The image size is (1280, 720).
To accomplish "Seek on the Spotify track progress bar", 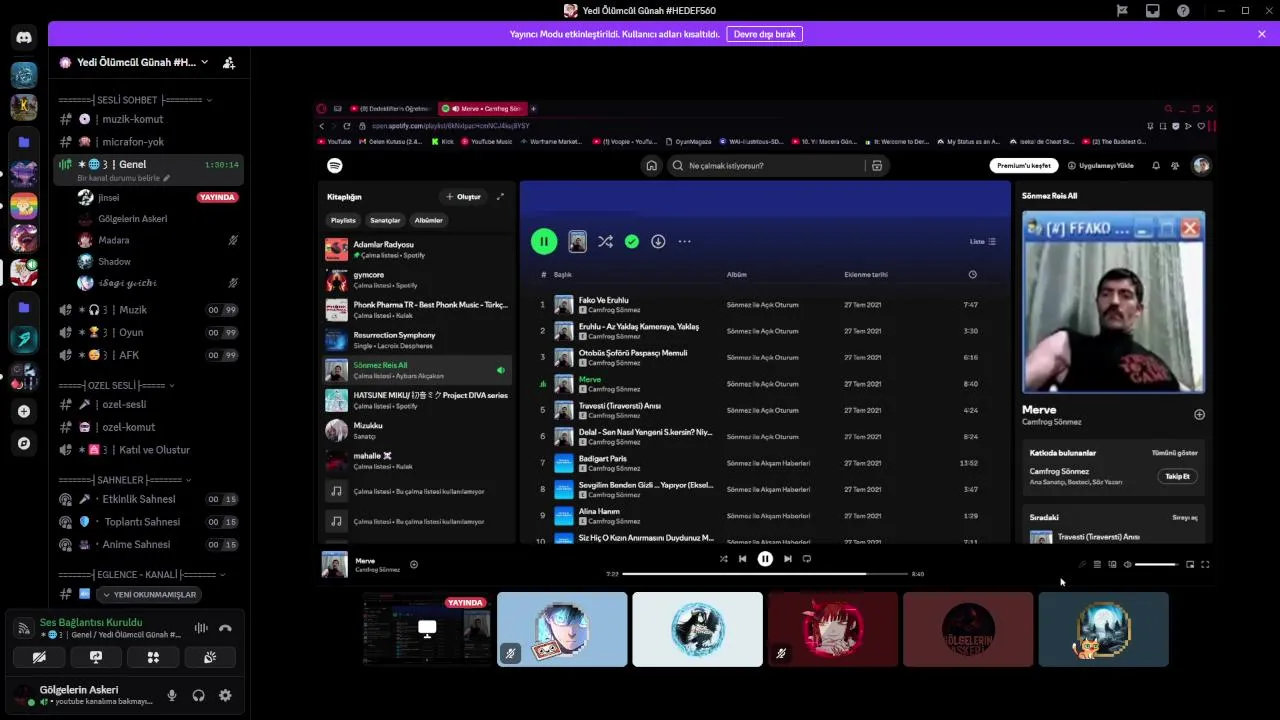I will coord(765,574).
